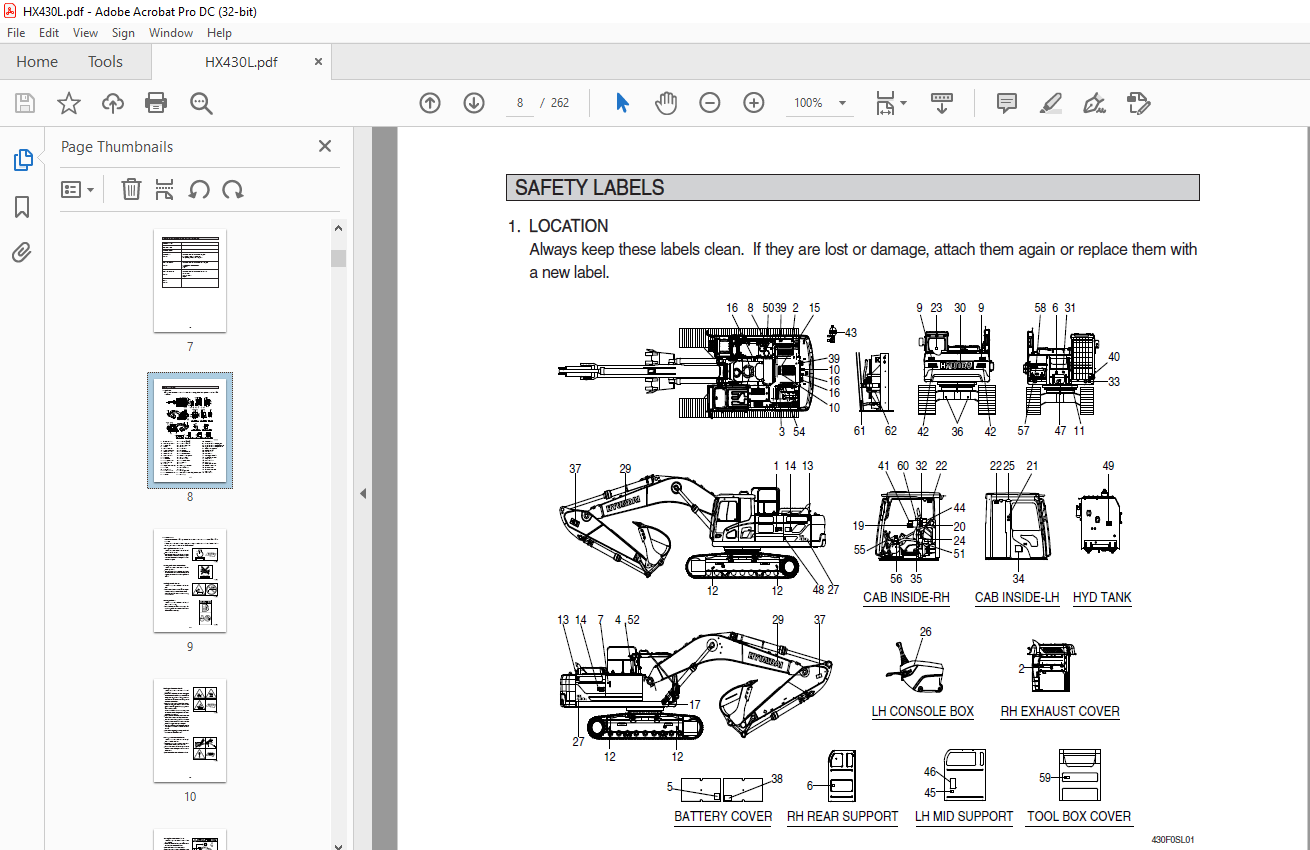Screen dimensions: 1310x850
Task: Click the RH EXHAUST COVER label
Action: tap(1060, 712)
